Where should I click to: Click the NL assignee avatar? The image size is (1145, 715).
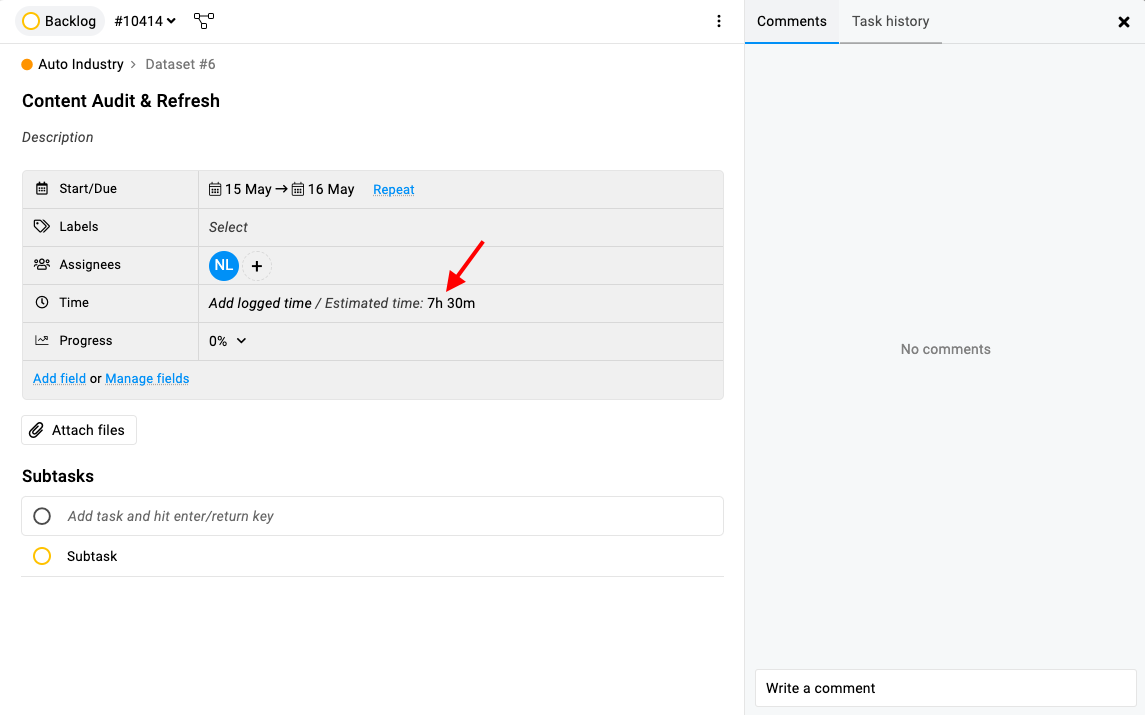coord(223,266)
